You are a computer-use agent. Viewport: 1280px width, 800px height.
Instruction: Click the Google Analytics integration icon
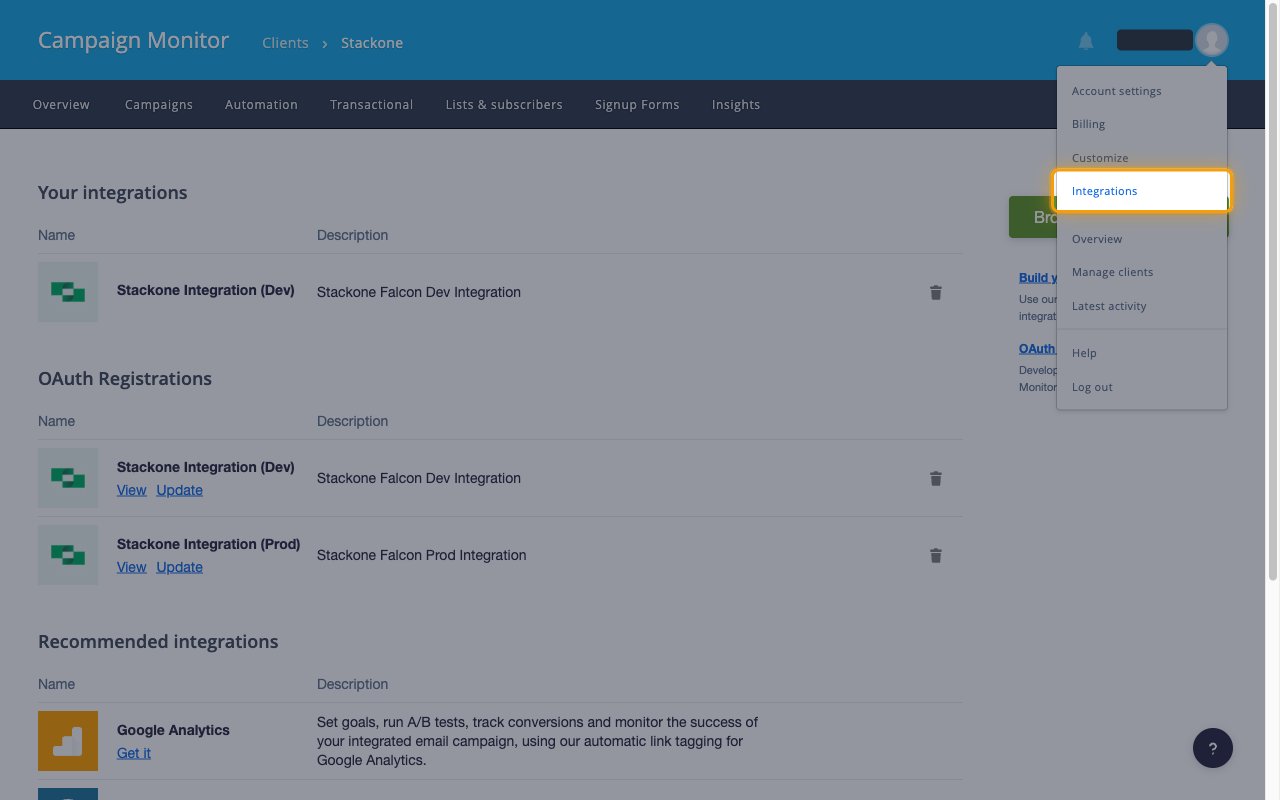tap(68, 741)
